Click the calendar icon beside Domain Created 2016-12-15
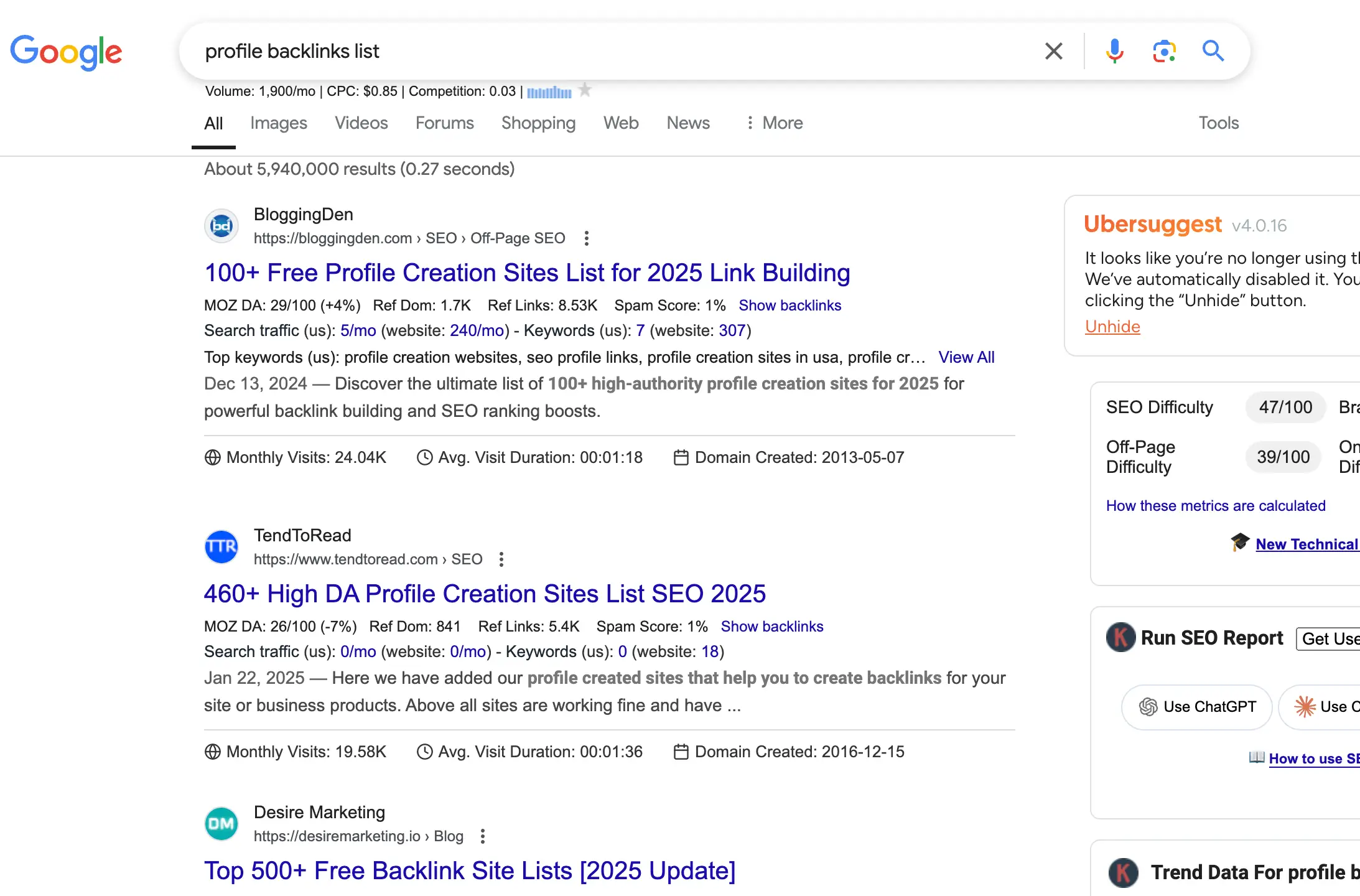This screenshot has width=1360, height=896. click(681, 752)
